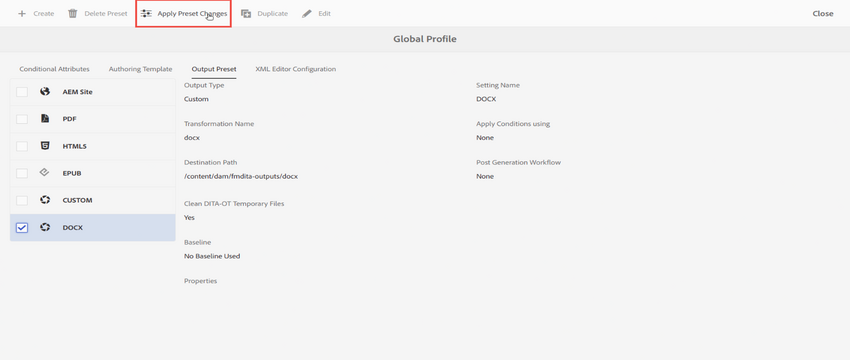Tick the EPUB preset checkbox
The height and width of the screenshot is (360, 850).
22,173
